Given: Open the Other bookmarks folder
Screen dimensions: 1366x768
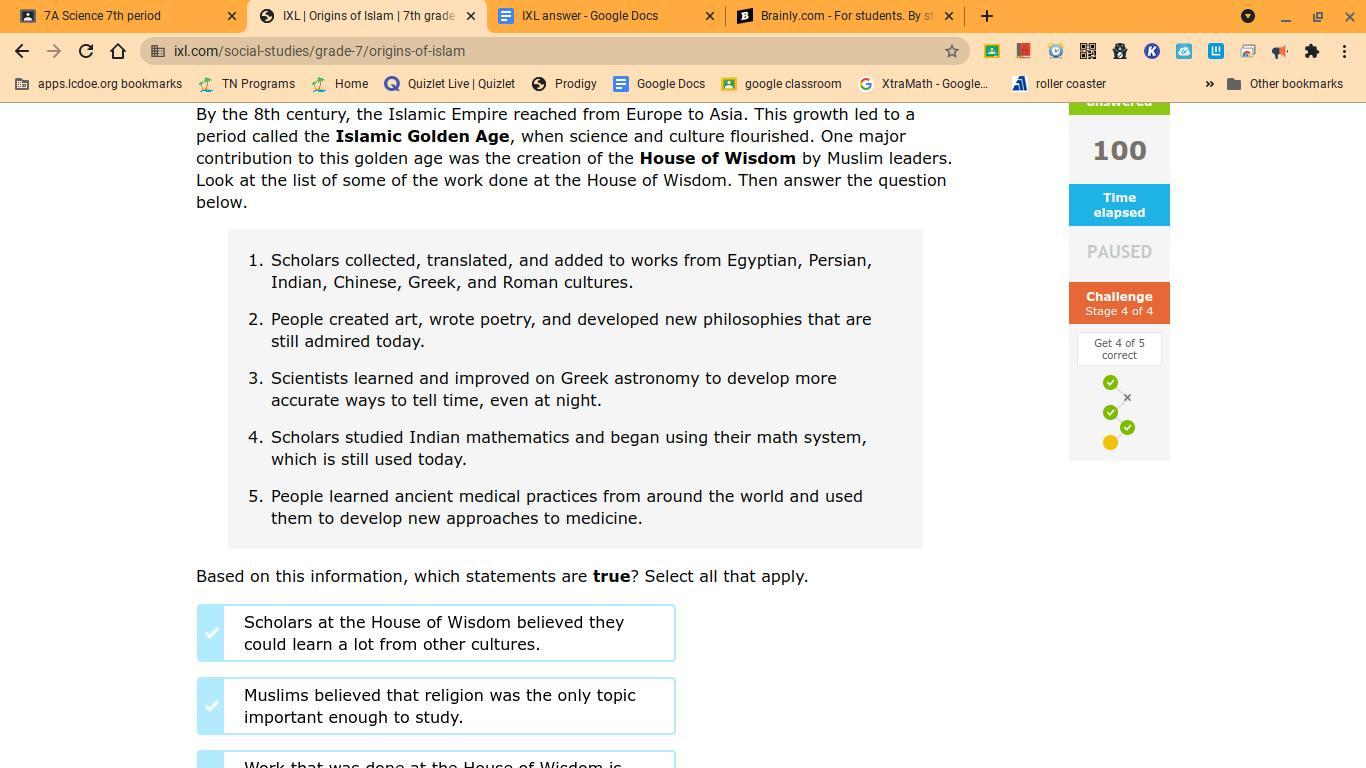Looking at the screenshot, I should [x=1285, y=84].
